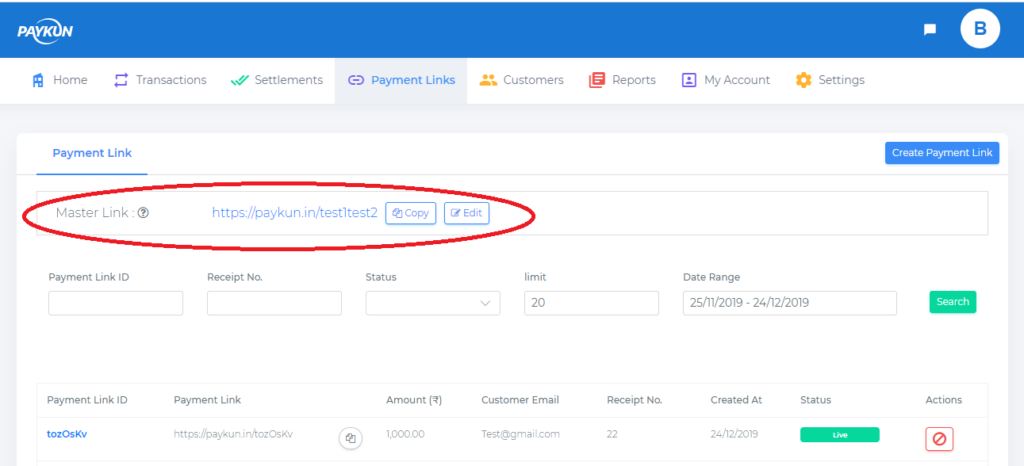Viewport: 1024px width, 466px height.
Task: Click the Created At column header
Action: click(736, 400)
